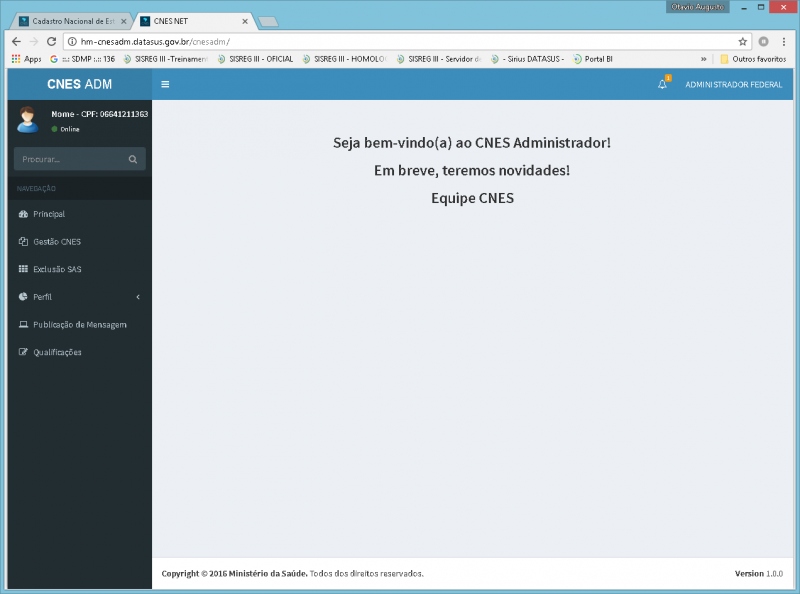Click the search magnifier icon in sidebar
This screenshot has height=594, width=800.
[x=133, y=159]
